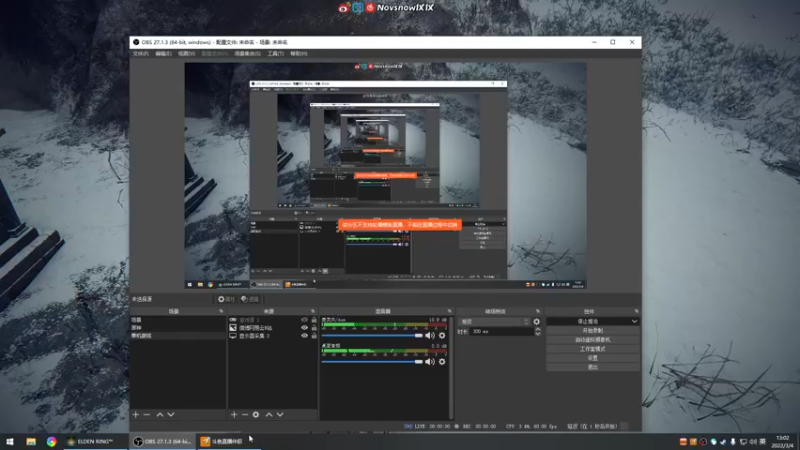Pop out the Audio Mixer dock via its header icon
Image resolution: width=800 pixels, height=450 pixels.
click(x=449, y=311)
